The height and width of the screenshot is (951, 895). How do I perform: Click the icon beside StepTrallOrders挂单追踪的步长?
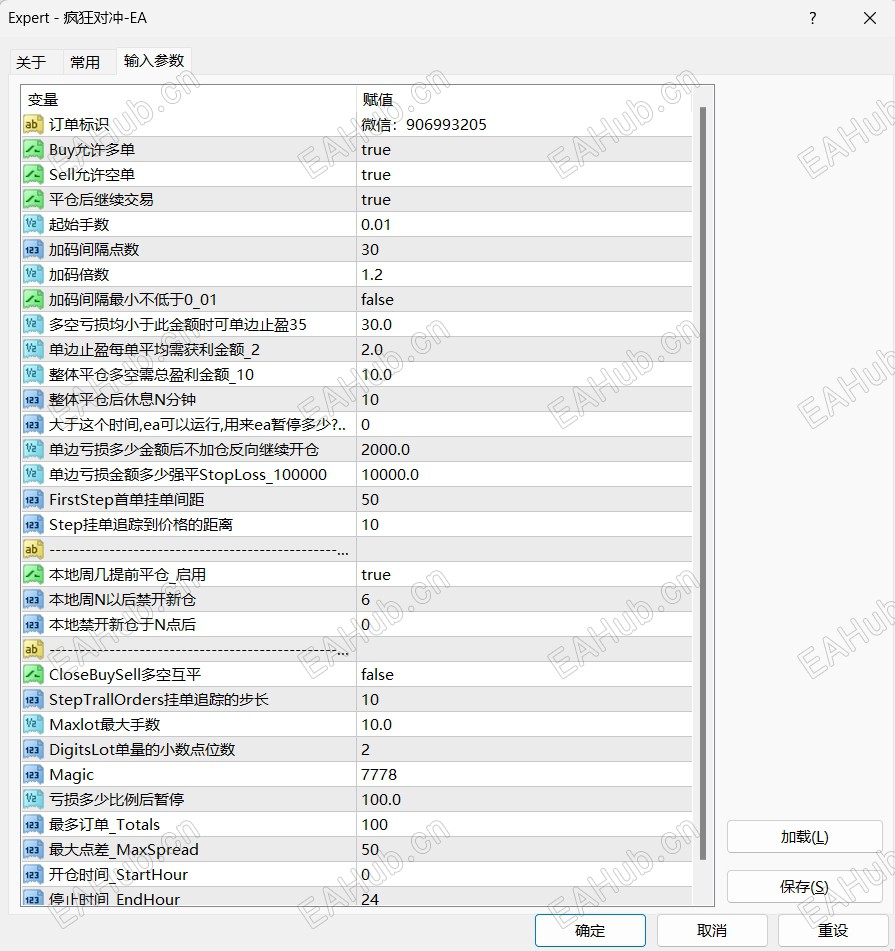point(33,699)
